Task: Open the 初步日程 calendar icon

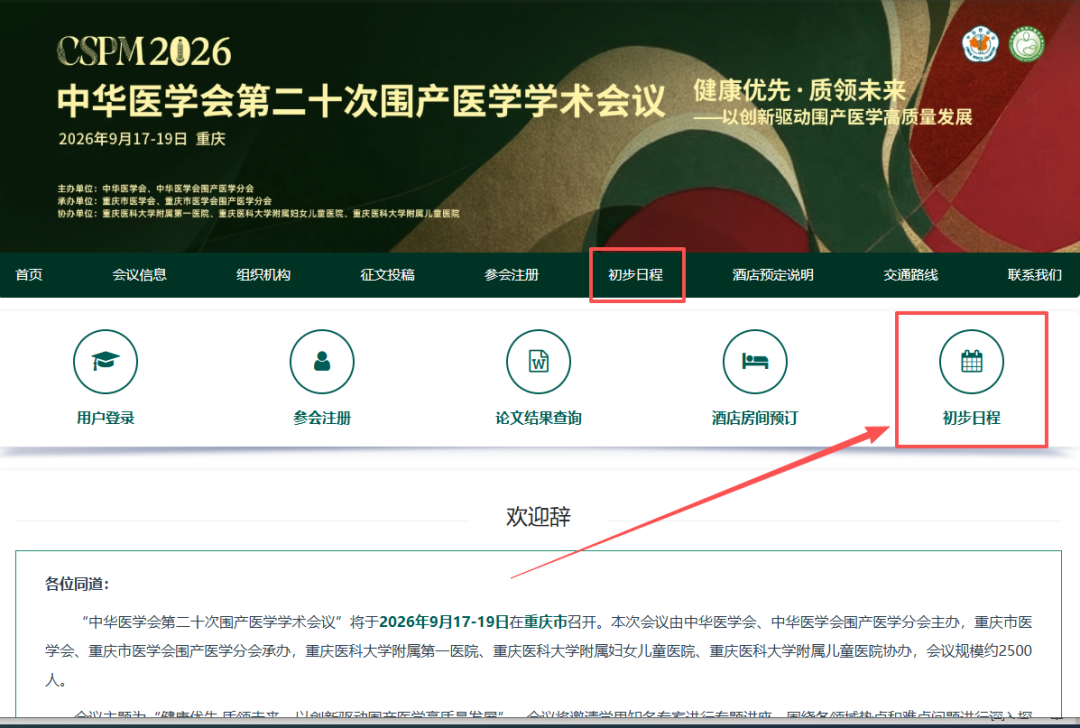Action: (971, 362)
